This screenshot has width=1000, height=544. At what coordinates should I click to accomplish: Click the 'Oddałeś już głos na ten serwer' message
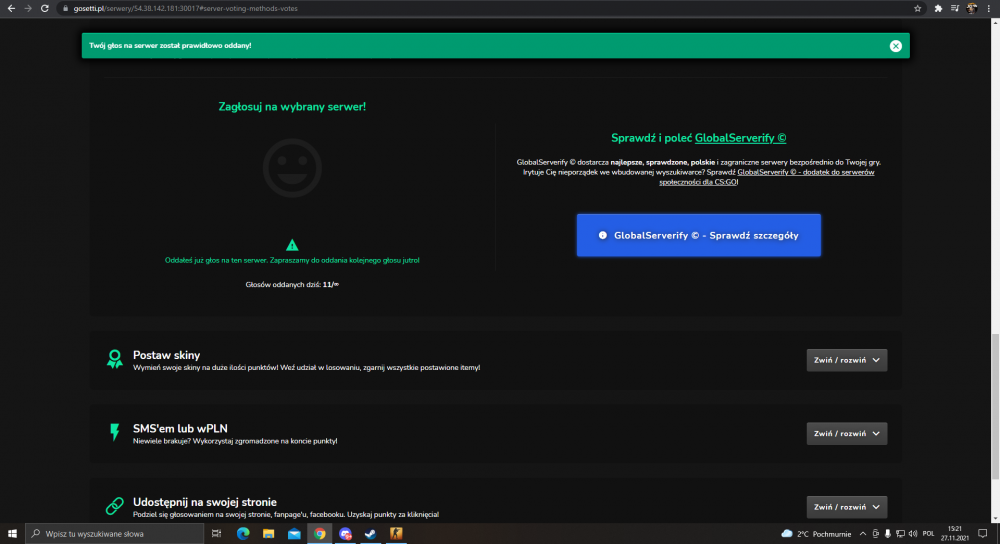292,260
